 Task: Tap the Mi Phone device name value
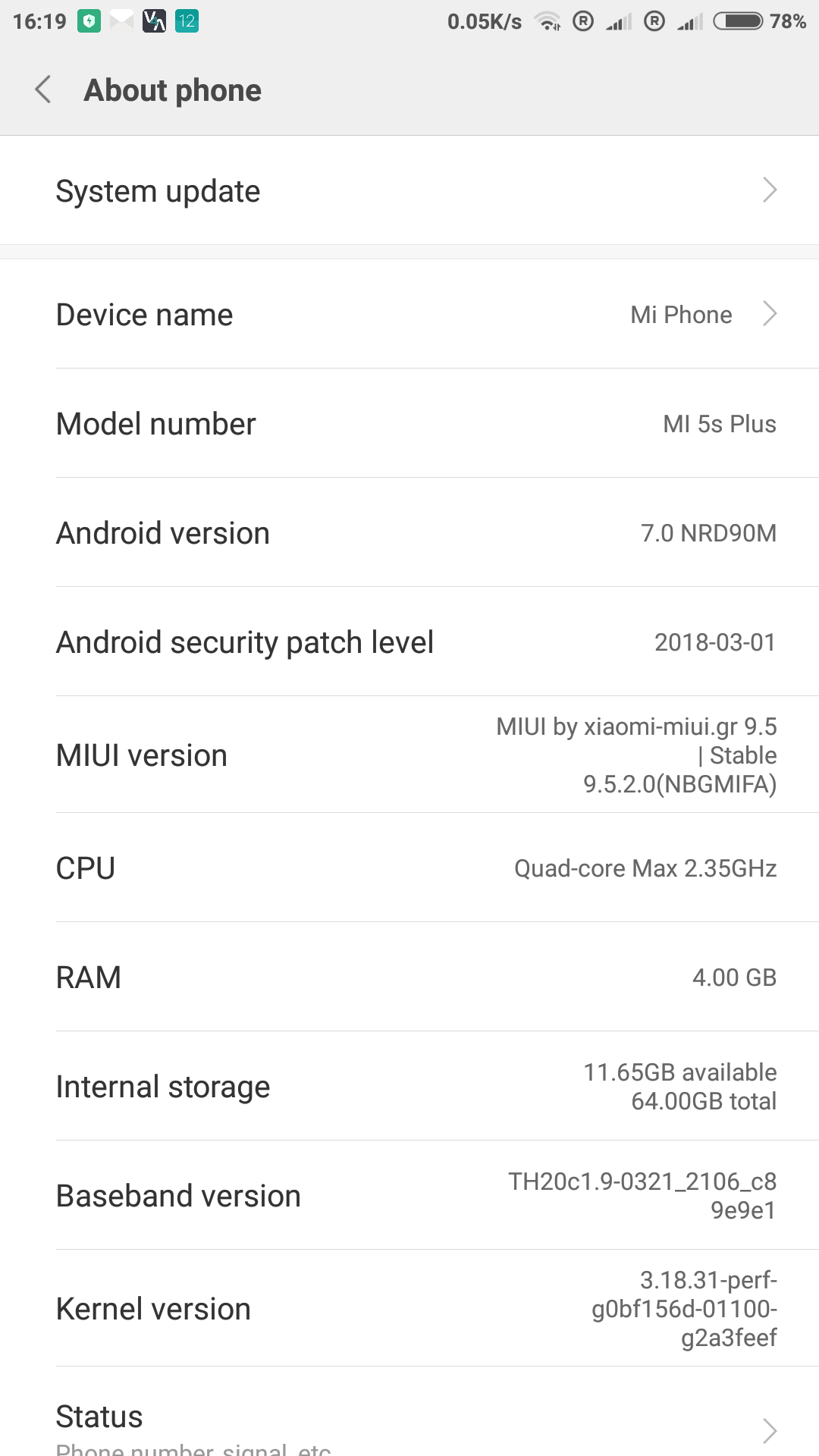pyautogui.click(x=681, y=315)
